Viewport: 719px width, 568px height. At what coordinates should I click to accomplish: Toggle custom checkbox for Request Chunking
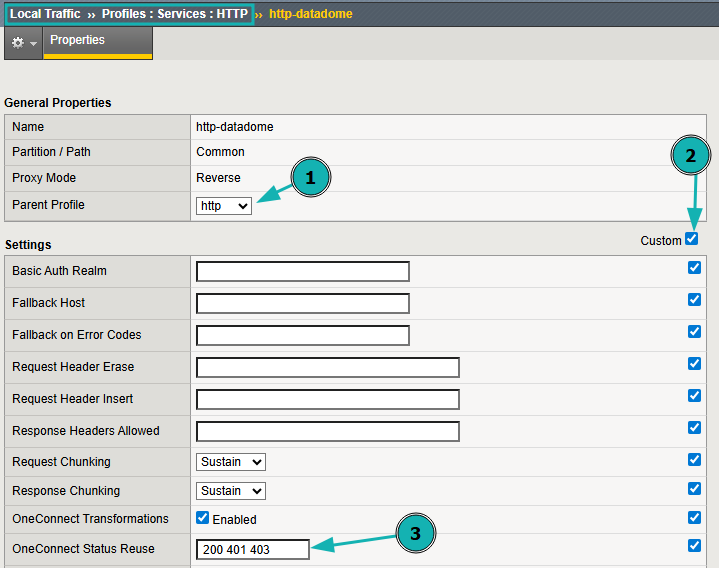[x=694, y=460]
